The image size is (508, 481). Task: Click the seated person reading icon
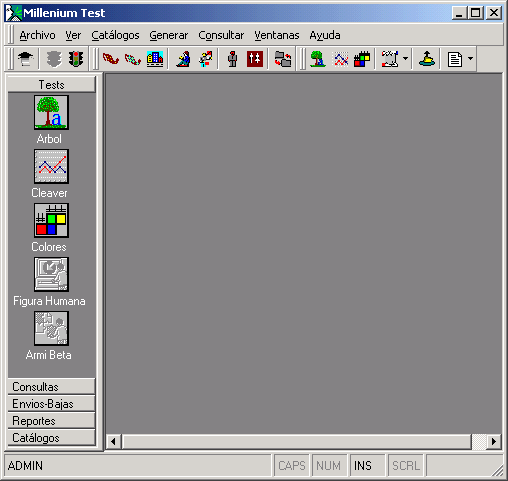(x=183, y=59)
